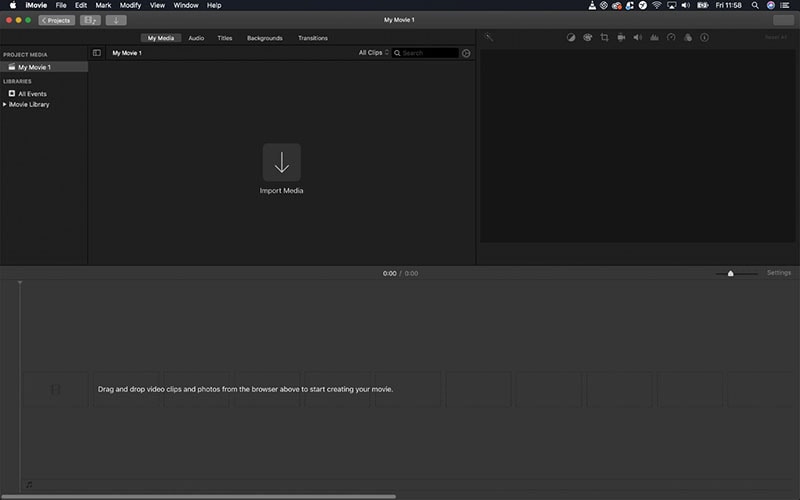Viewport: 800px width, 500px height.
Task: Open the Window menu
Action: click(186, 5)
